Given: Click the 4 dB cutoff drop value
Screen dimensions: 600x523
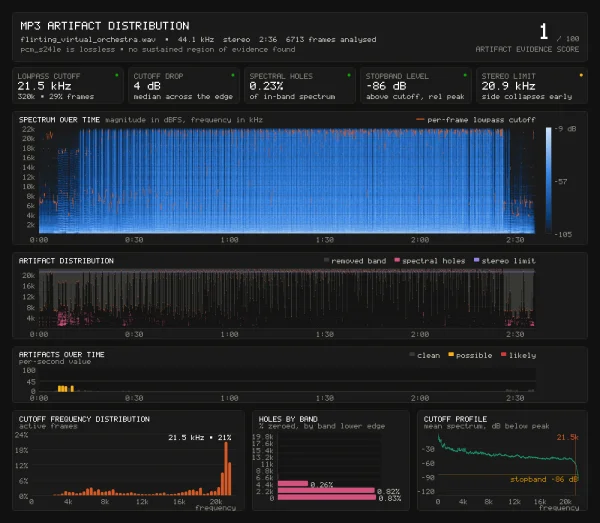Looking at the screenshot, I should [x=147, y=86].
